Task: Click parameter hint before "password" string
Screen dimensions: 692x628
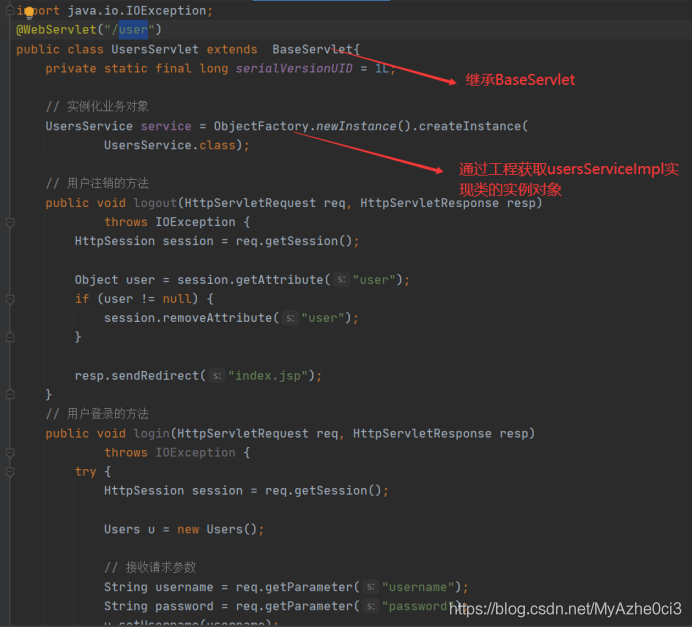Action: click(x=371, y=606)
